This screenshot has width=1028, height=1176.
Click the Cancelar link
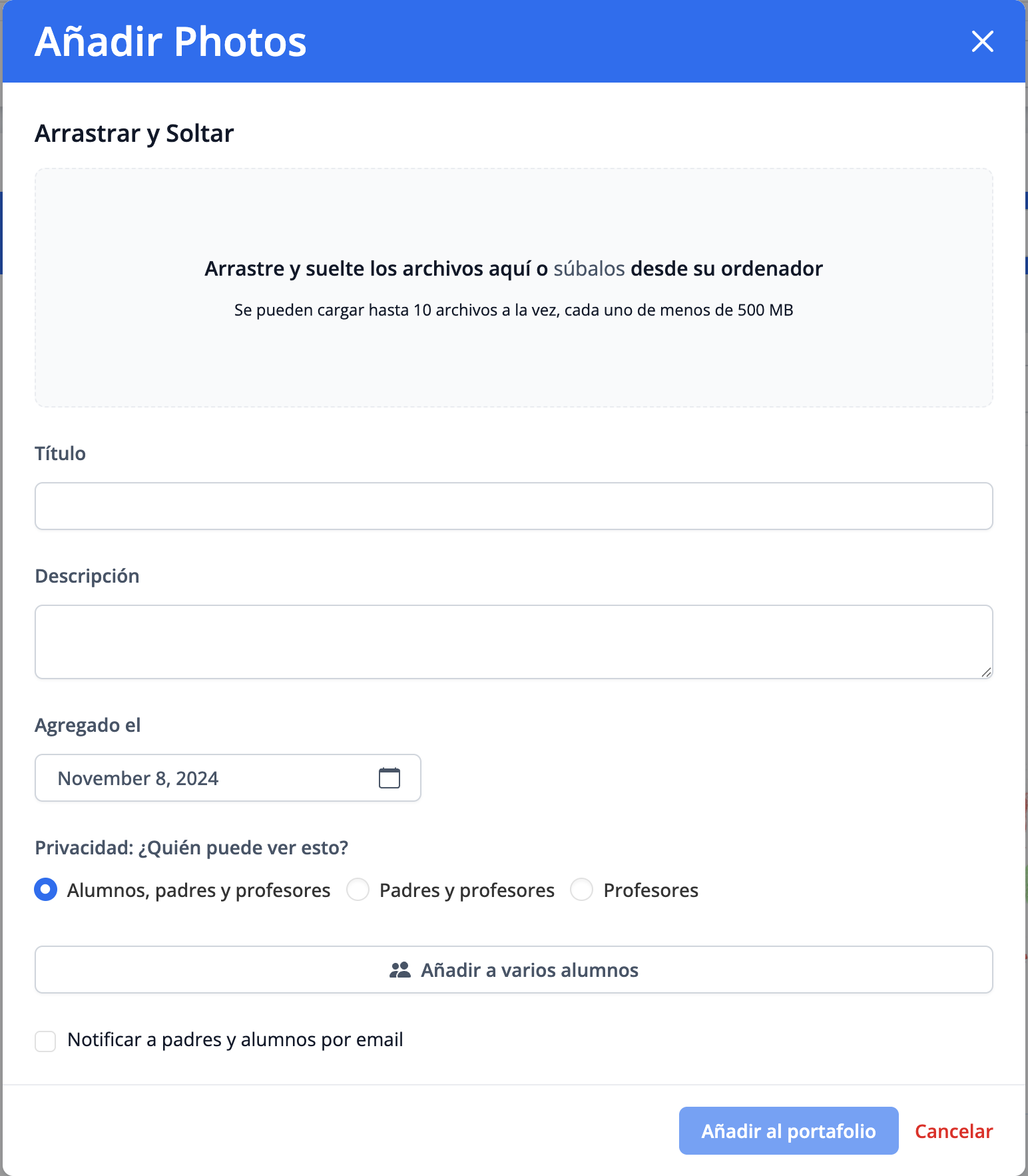(953, 1131)
